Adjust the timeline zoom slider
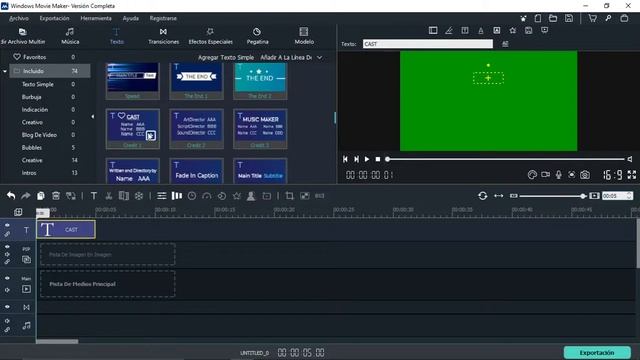 (x=553, y=196)
